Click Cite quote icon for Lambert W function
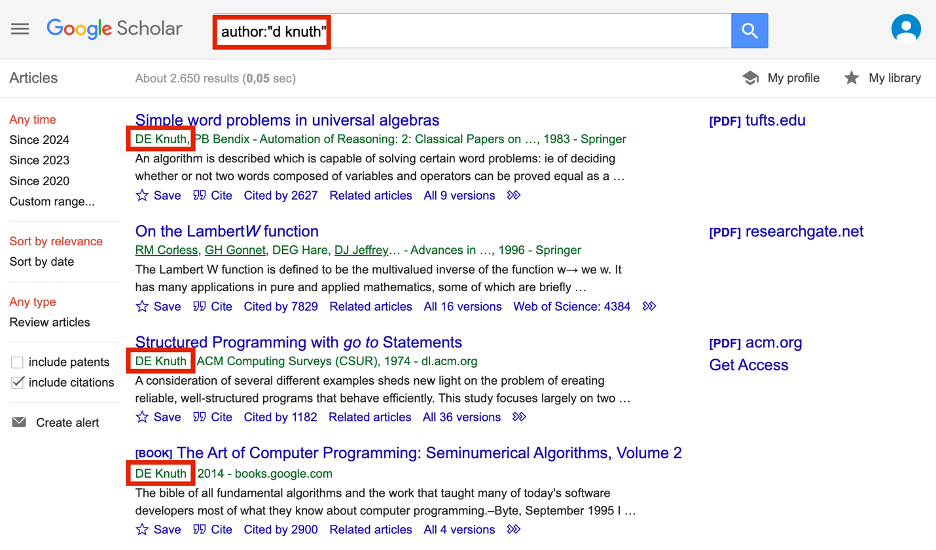The height and width of the screenshot is (550, 936). click(x=199, y=306)
